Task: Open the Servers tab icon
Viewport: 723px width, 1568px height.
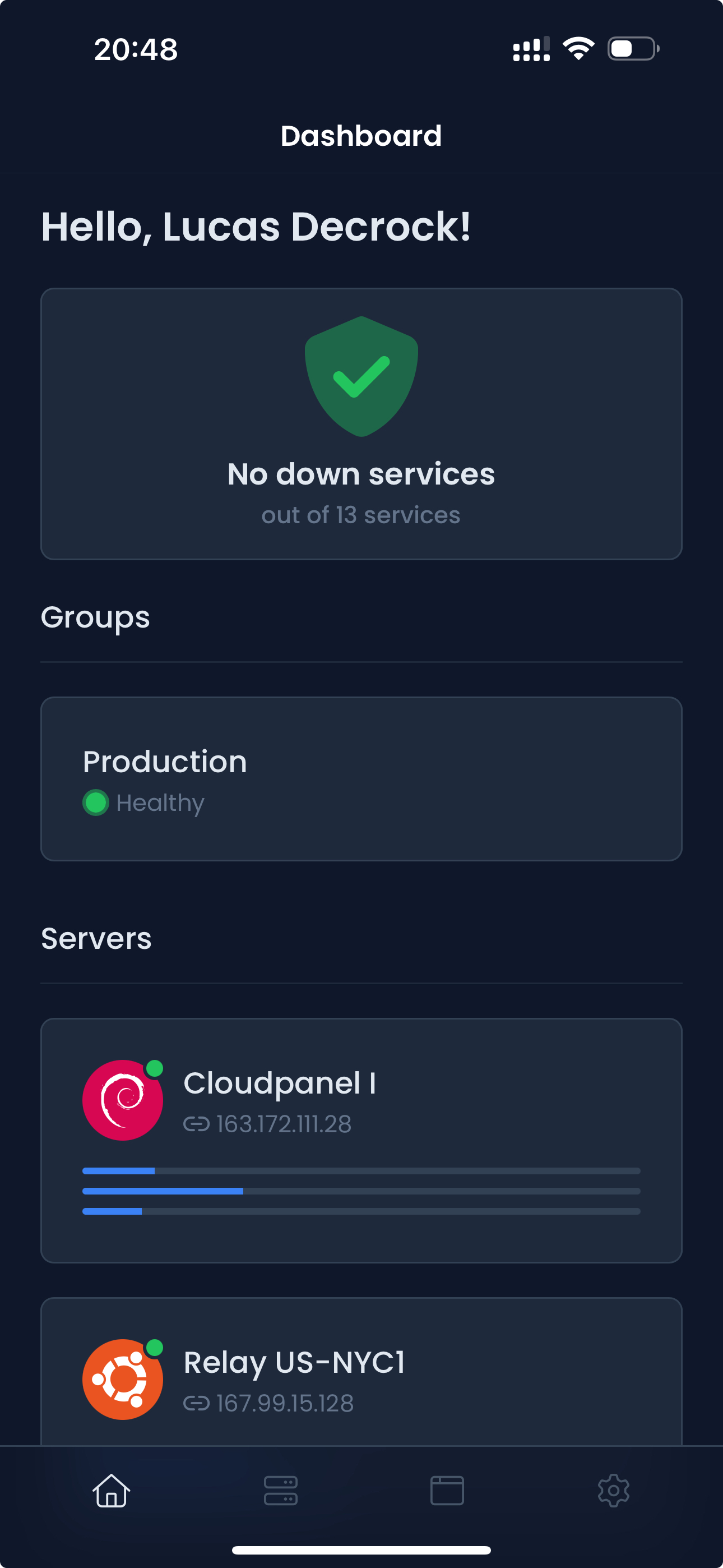Action: pos(281,1490)
